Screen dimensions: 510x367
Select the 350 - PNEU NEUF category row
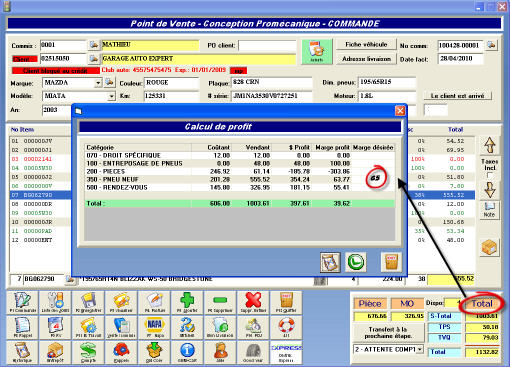(x=239, y=179)
